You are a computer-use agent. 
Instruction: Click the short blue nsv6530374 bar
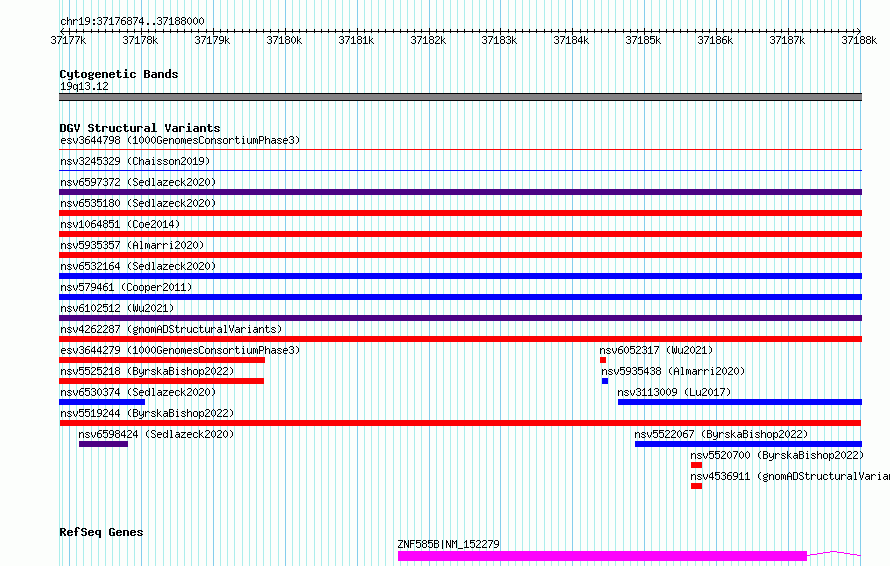pos(102,402)
